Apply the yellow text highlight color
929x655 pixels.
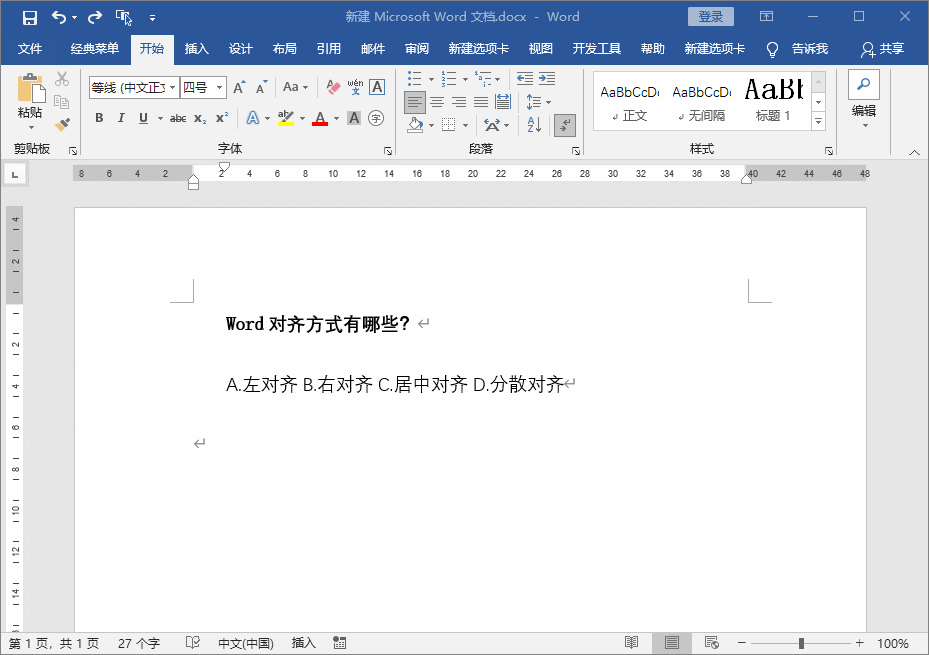point(286,118)
